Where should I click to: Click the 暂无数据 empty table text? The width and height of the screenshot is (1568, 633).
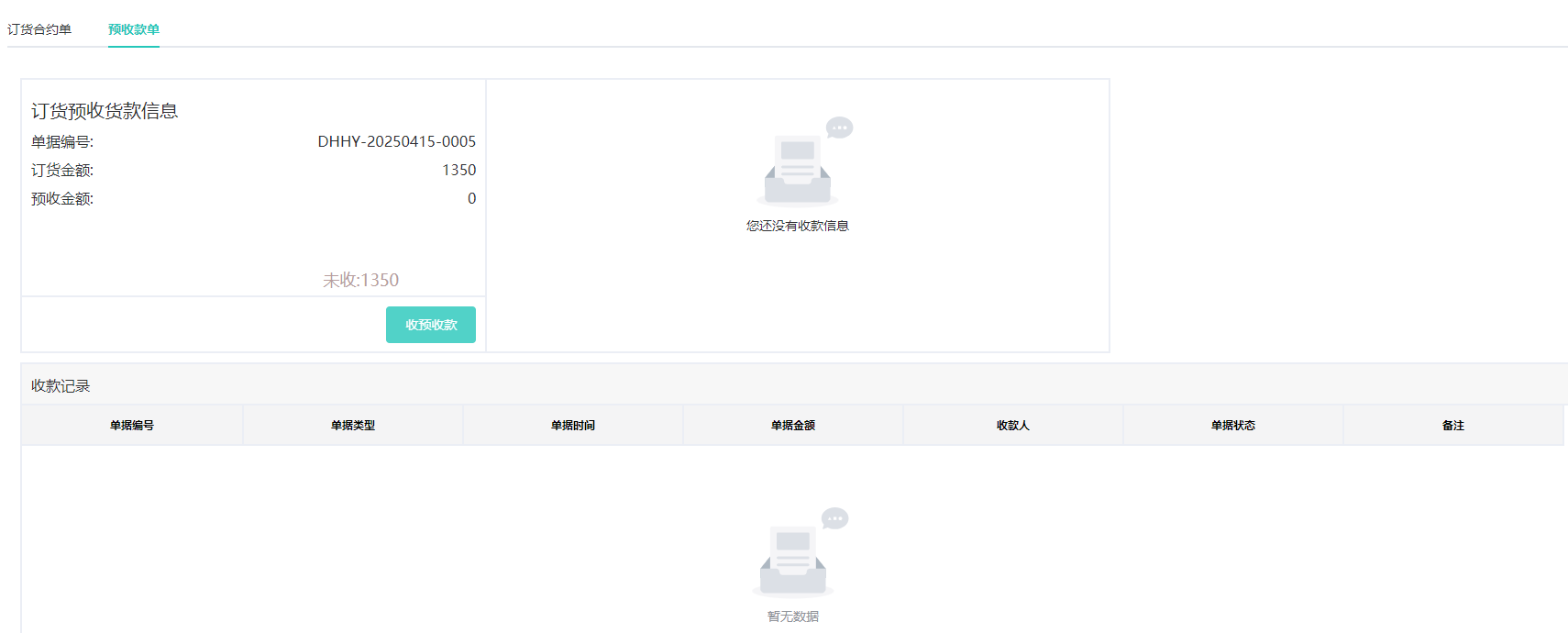point(793,616)
